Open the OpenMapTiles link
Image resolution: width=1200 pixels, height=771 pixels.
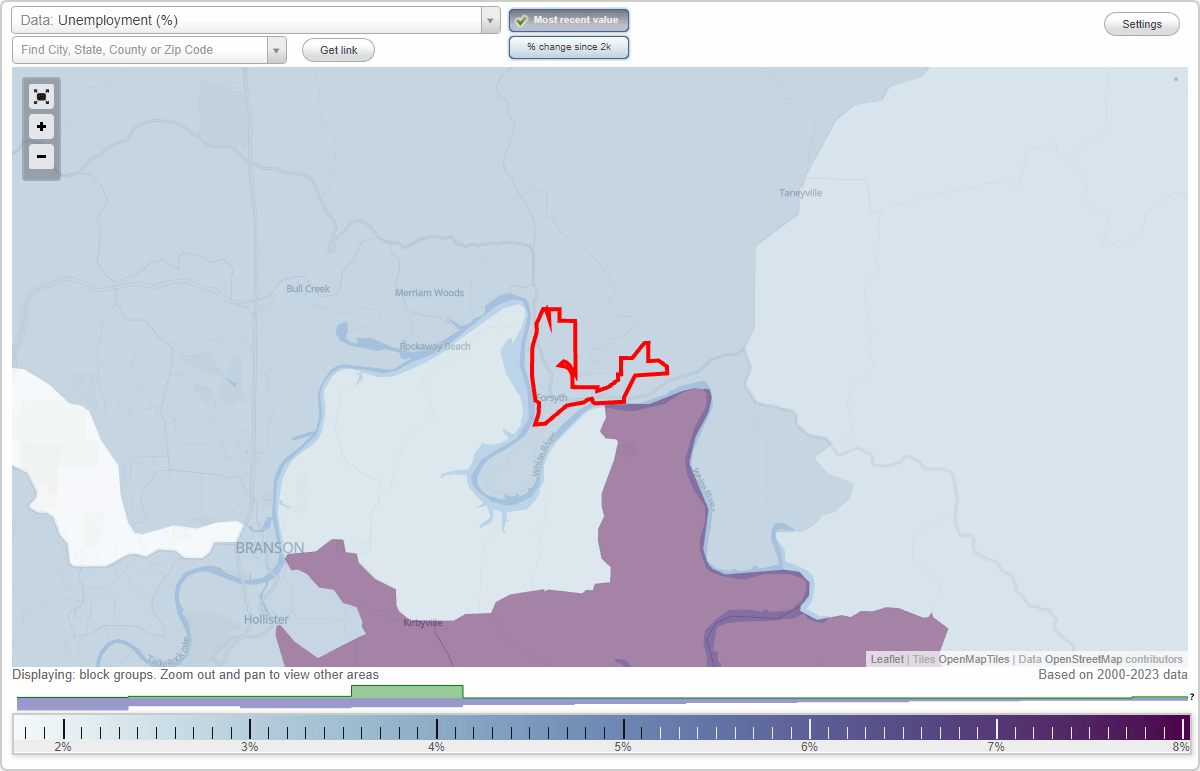[x=974, y=659]
